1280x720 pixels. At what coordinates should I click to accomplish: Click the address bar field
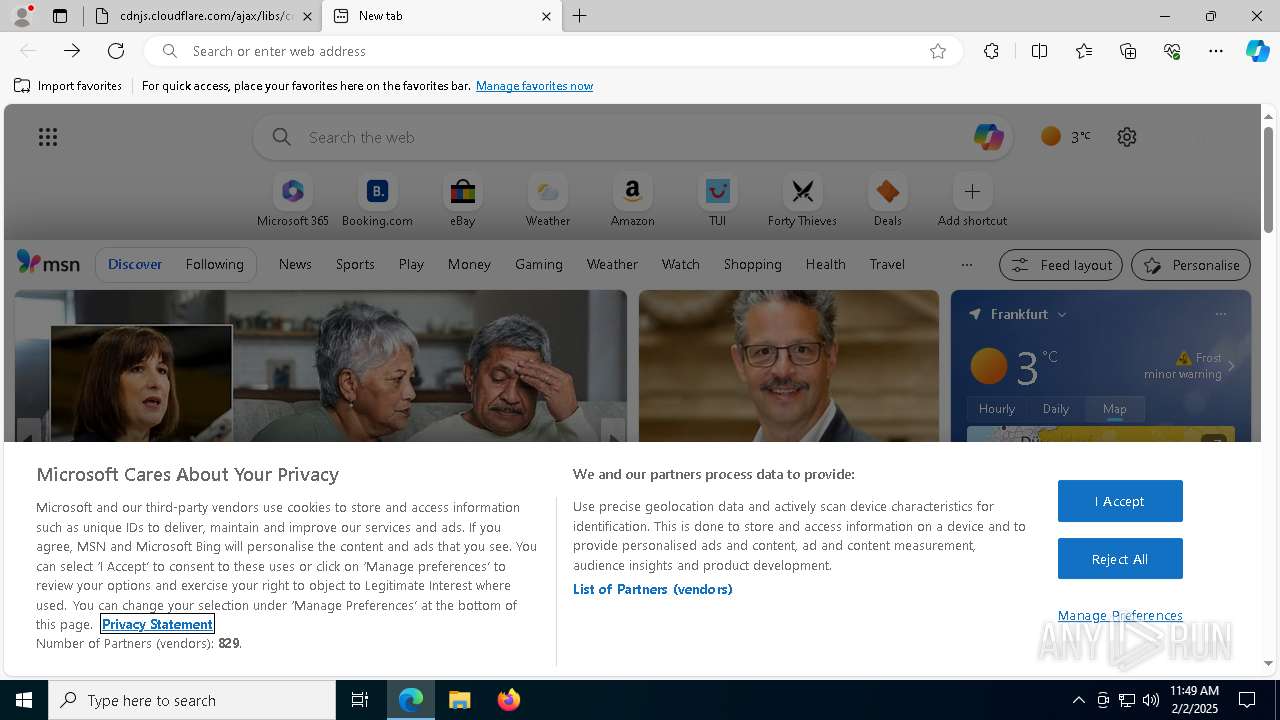tap(553, 51)
